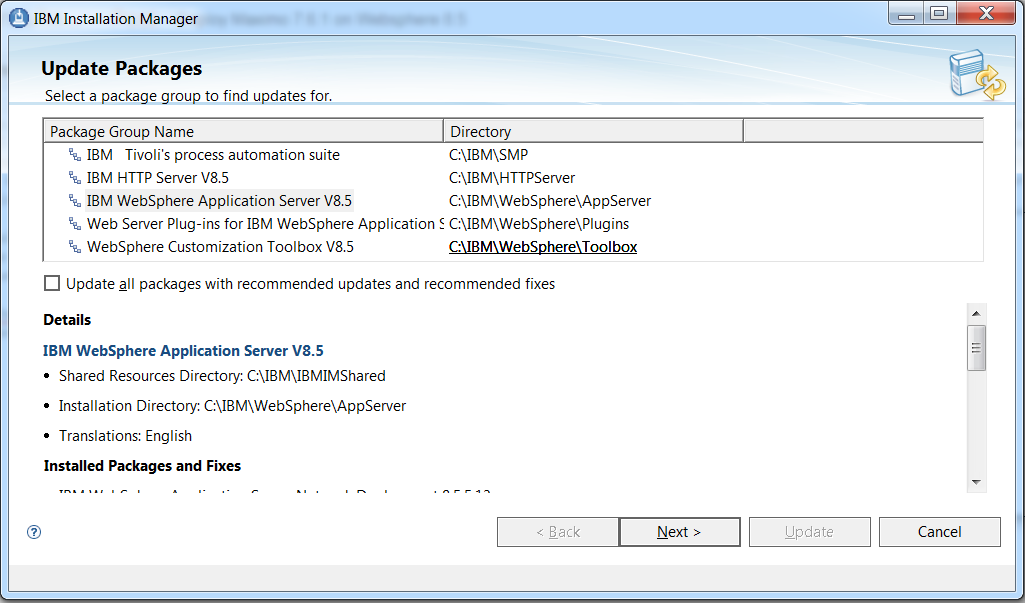
Task: Click the Update button
Action: (809, 532)
